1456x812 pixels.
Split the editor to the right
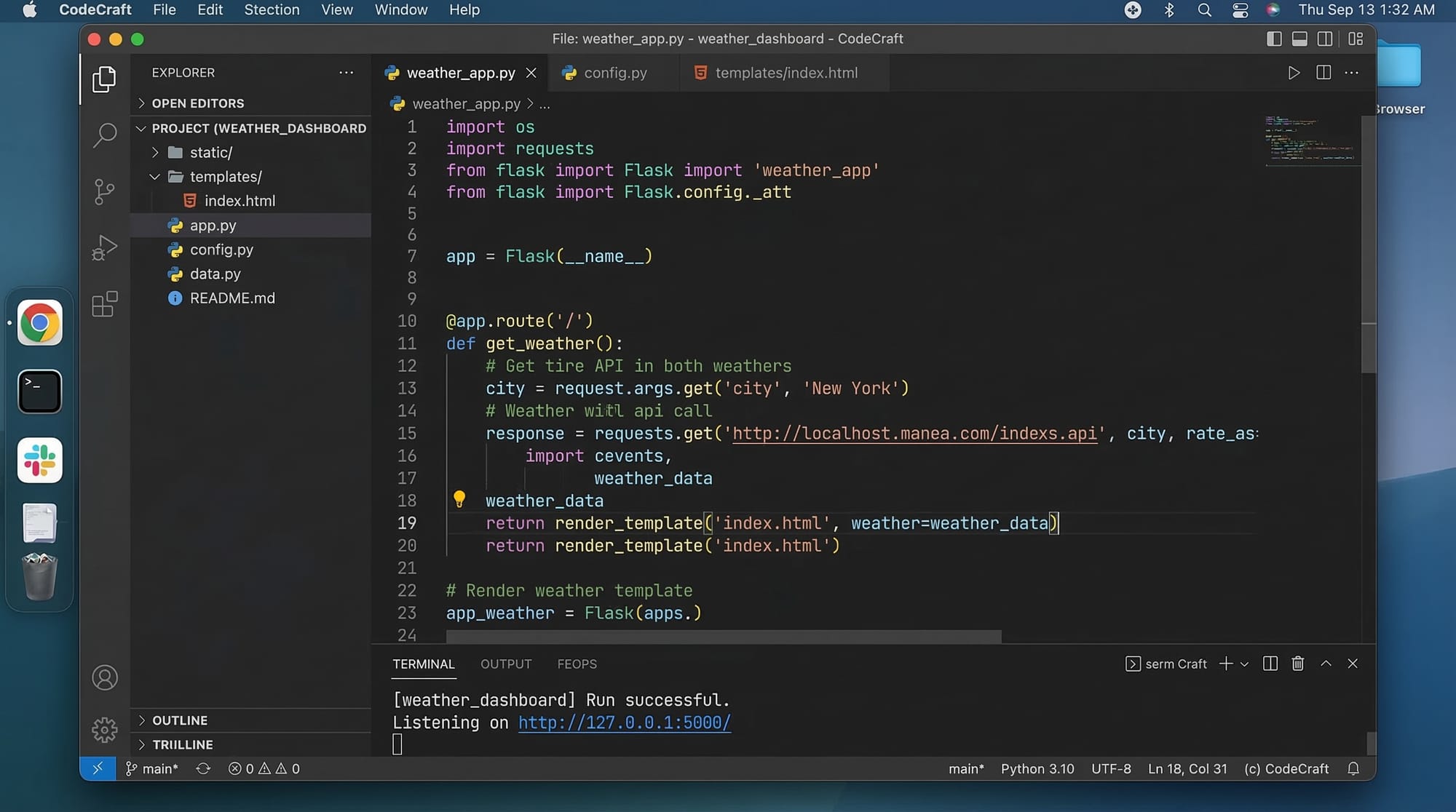[1324, 73]
